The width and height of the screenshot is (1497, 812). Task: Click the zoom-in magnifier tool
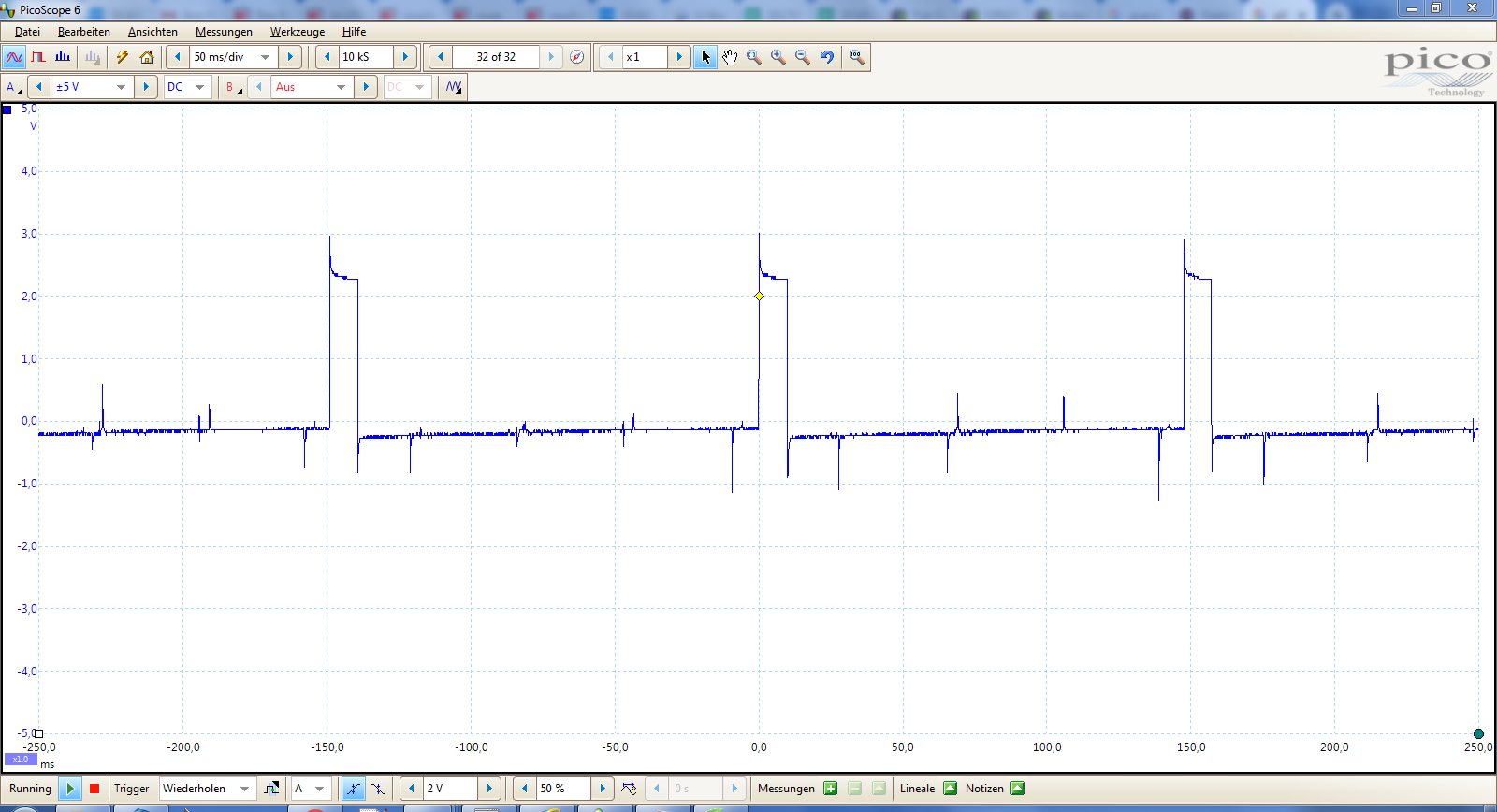point(778,57)
